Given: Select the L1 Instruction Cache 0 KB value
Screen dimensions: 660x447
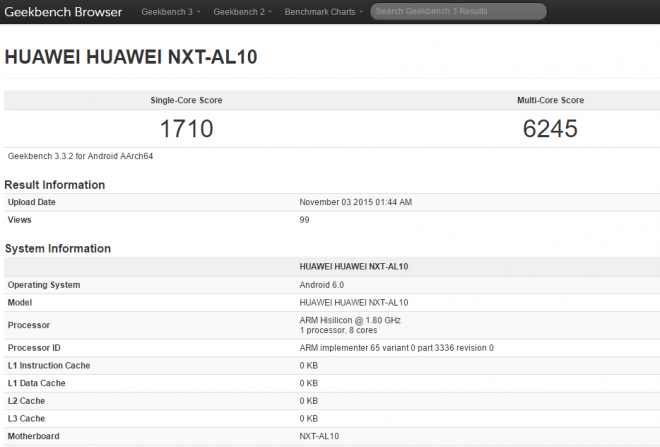Looking at the screenshot, I should coord(309,366).
